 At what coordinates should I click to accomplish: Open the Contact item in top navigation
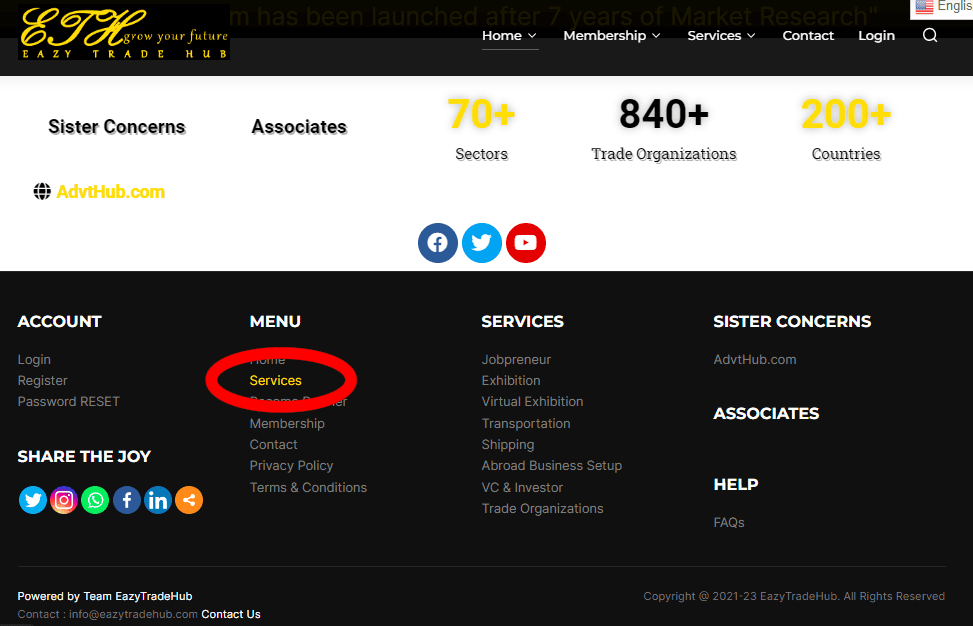[x=808, y=36]
